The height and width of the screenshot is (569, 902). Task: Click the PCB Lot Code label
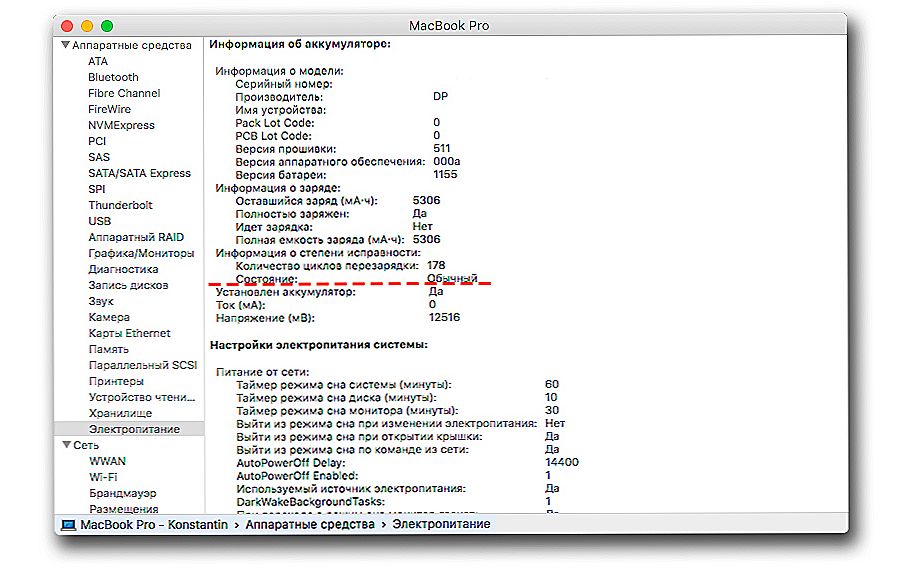[x=273, y=136]
